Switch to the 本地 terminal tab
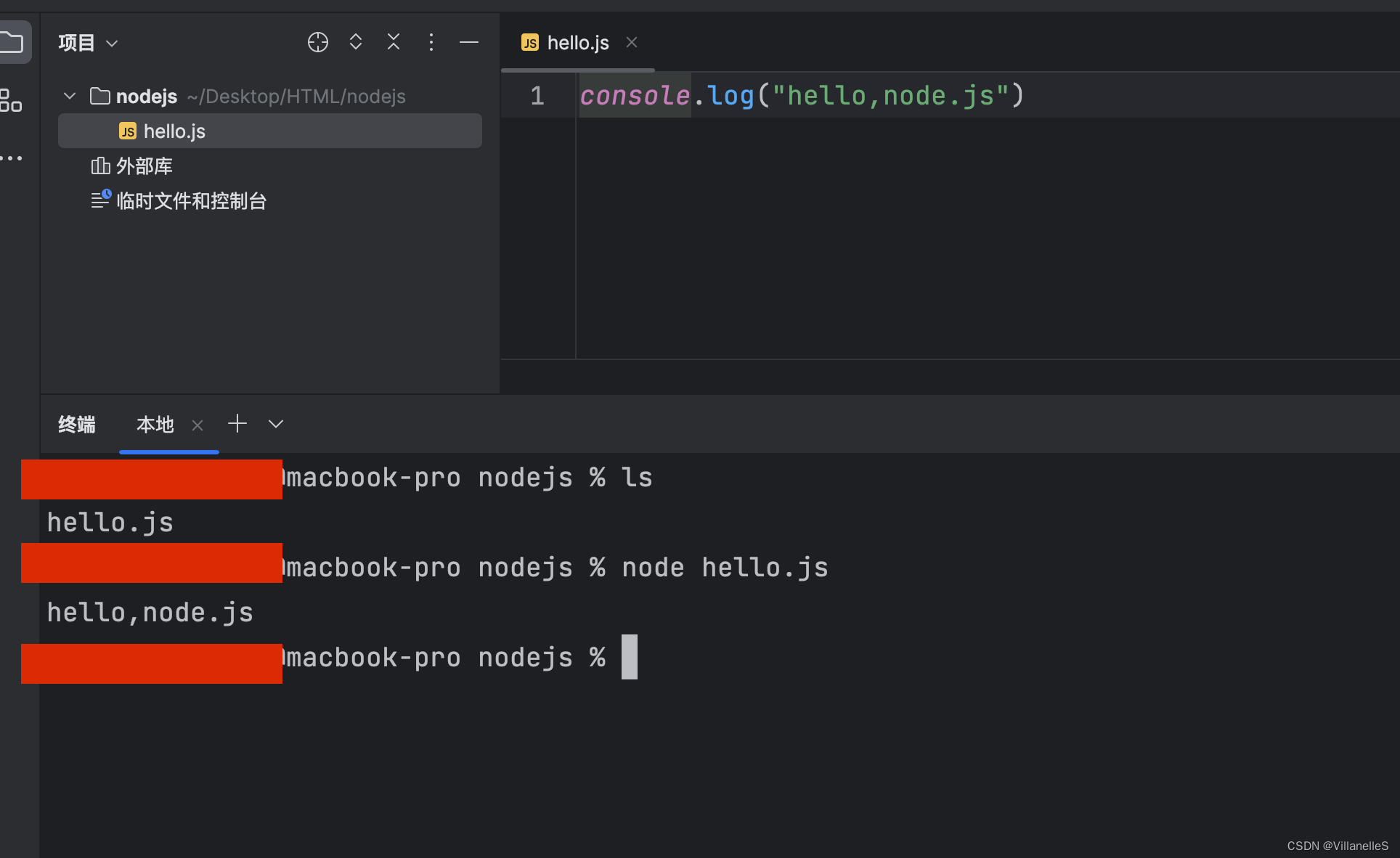This screenshot has height=858, width=1400. (x=155, y=425)
